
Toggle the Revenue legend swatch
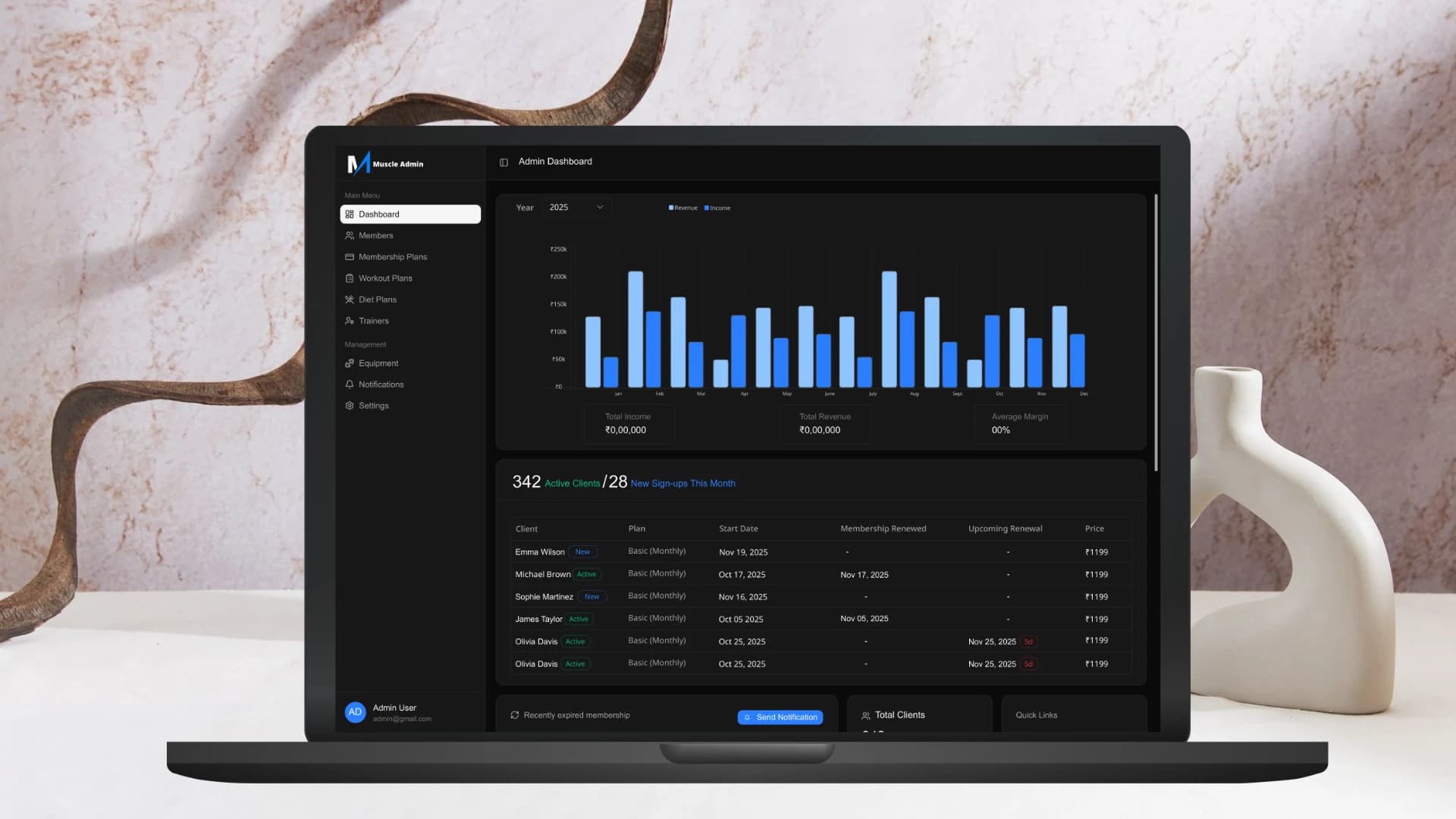[671, 208]
